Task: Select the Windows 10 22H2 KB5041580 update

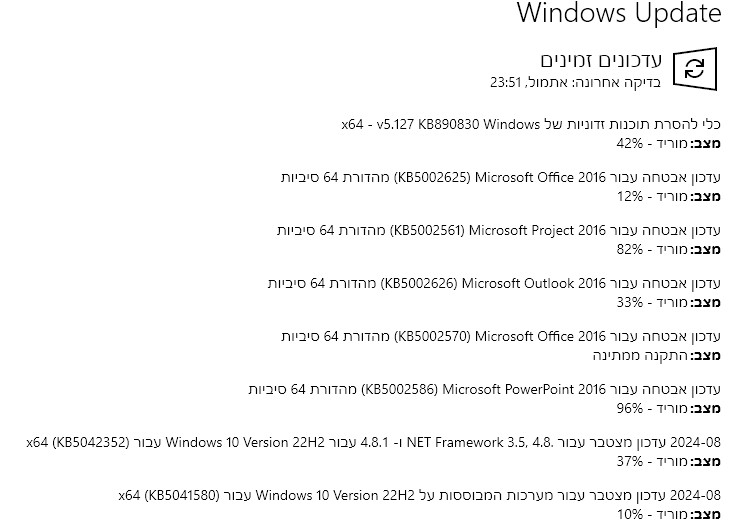Action: pyautogui.click(x=419, y=496)
